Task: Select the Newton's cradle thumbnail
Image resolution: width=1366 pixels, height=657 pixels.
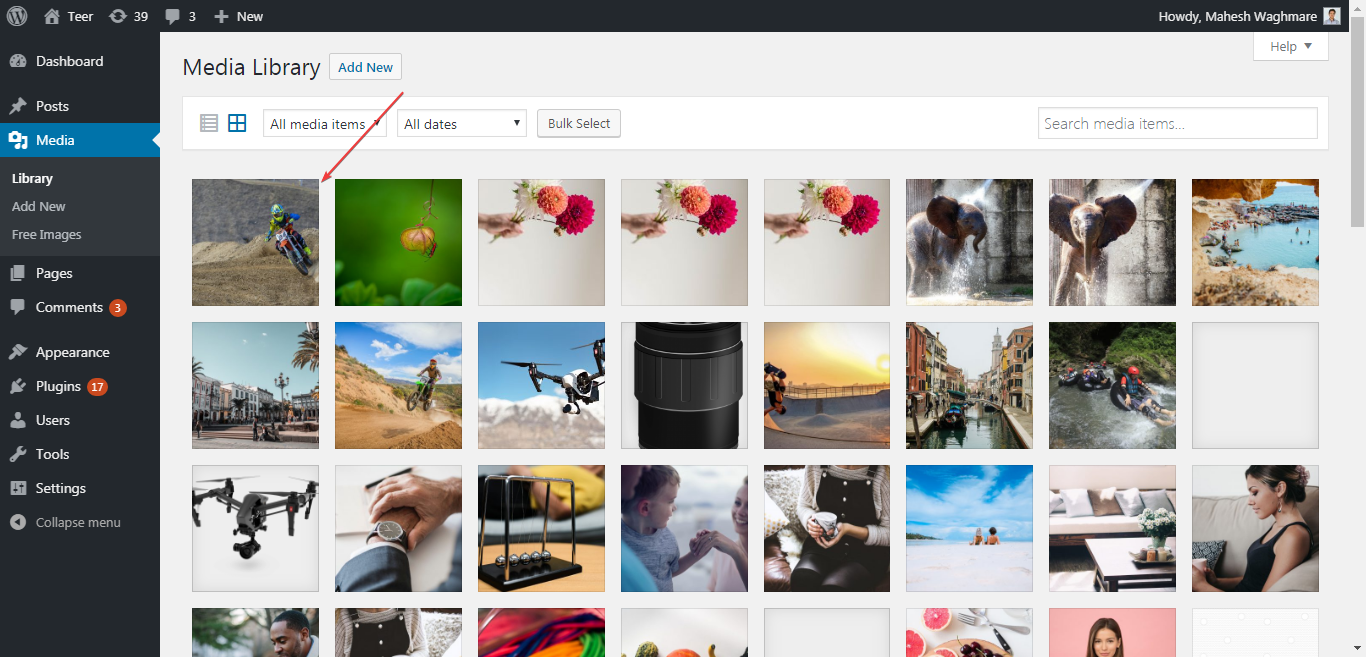Action: click(x=541, y=528)
